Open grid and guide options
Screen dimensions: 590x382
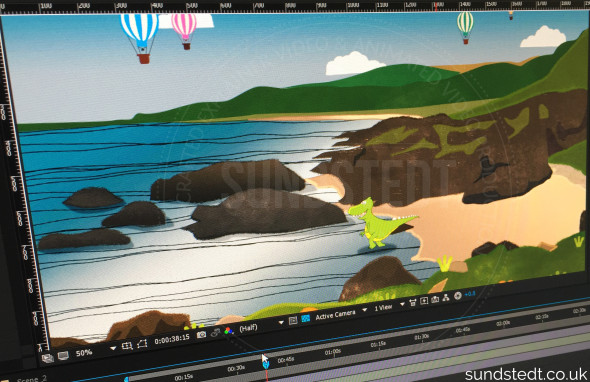[127, 346]
